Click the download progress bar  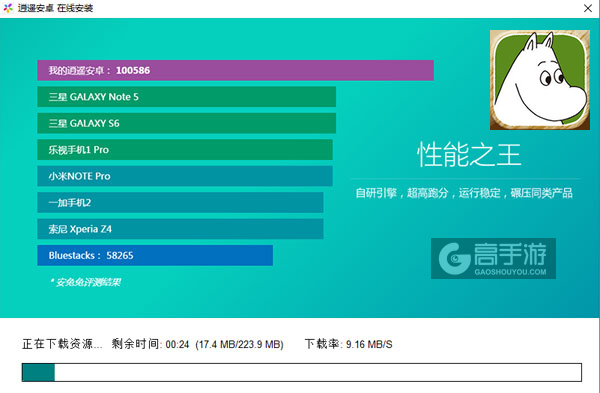pos(302,372)
